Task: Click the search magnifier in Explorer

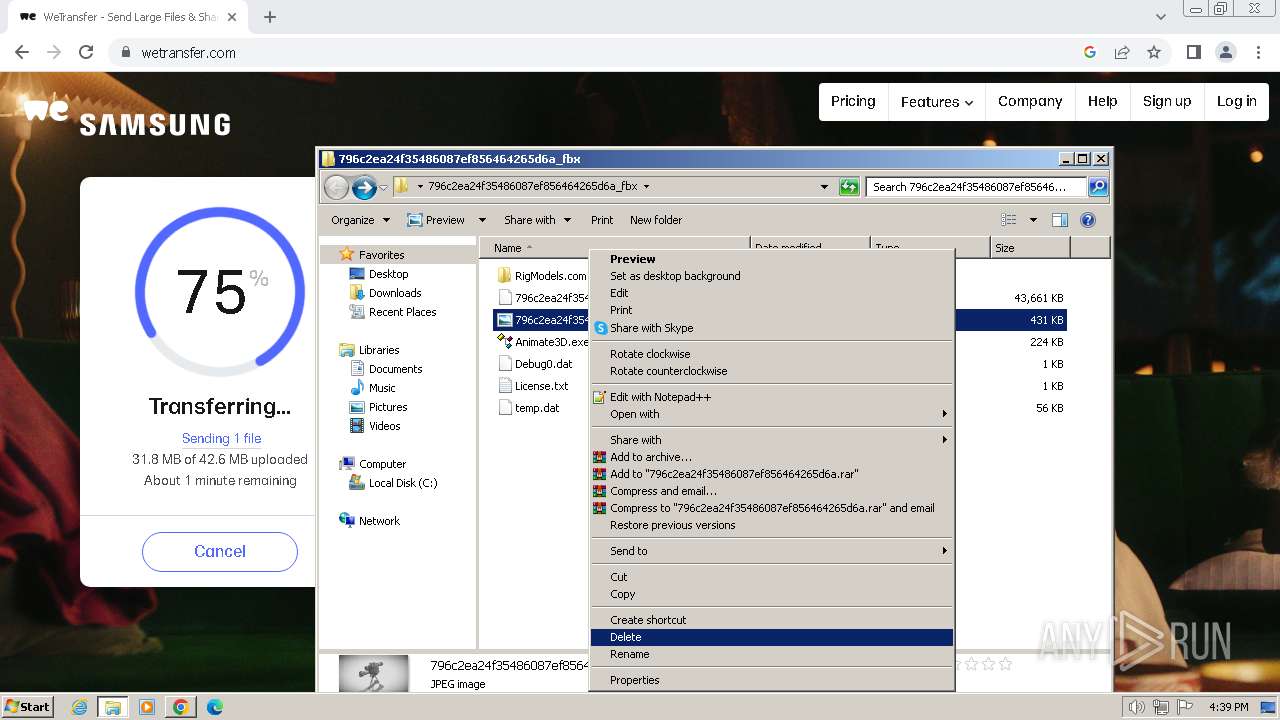Action: 1097,186
